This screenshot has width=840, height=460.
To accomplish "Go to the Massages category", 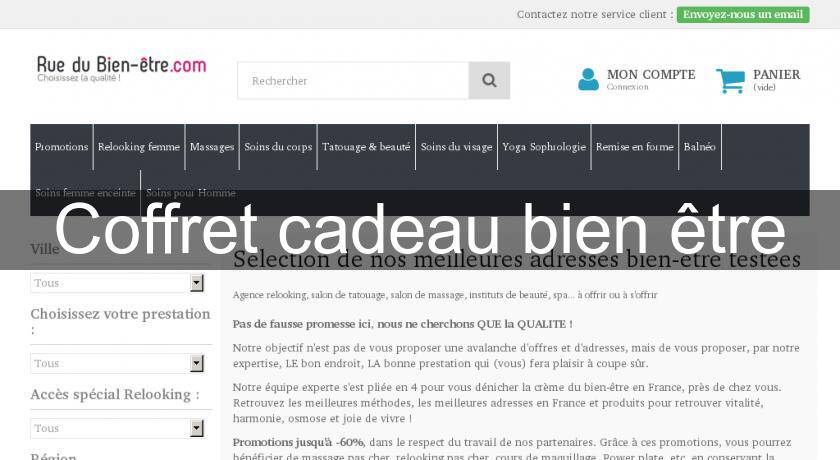I will (x=212, y=147).
